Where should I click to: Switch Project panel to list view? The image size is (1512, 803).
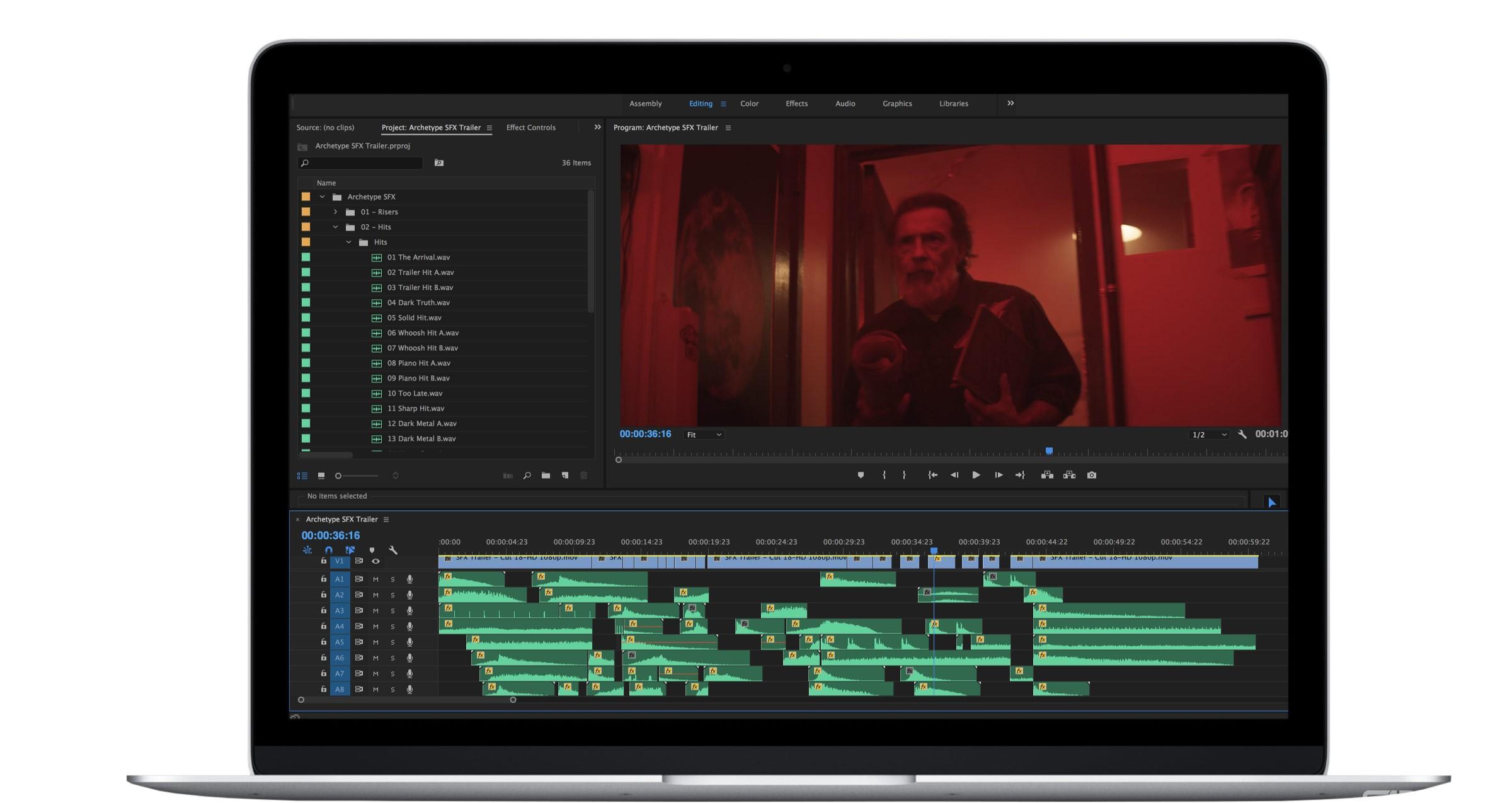302,476
